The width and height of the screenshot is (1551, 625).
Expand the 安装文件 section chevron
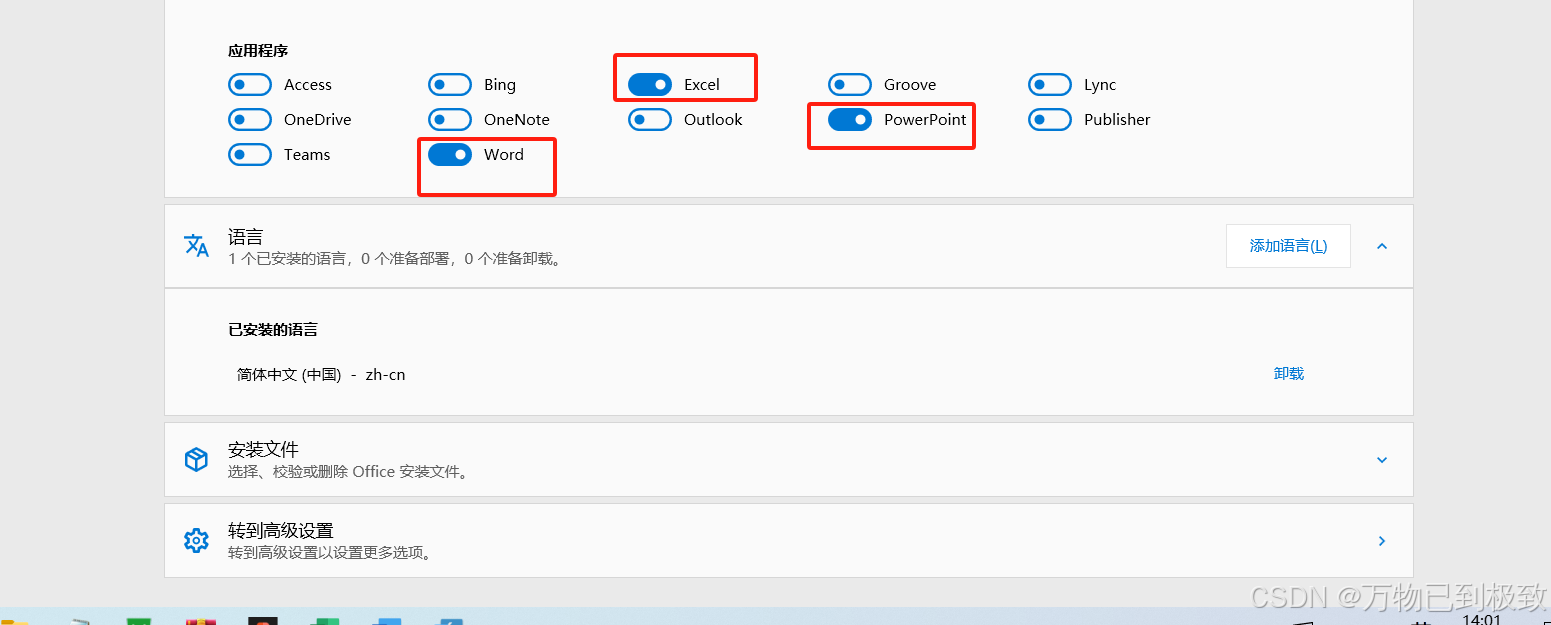click(1382, 460)
